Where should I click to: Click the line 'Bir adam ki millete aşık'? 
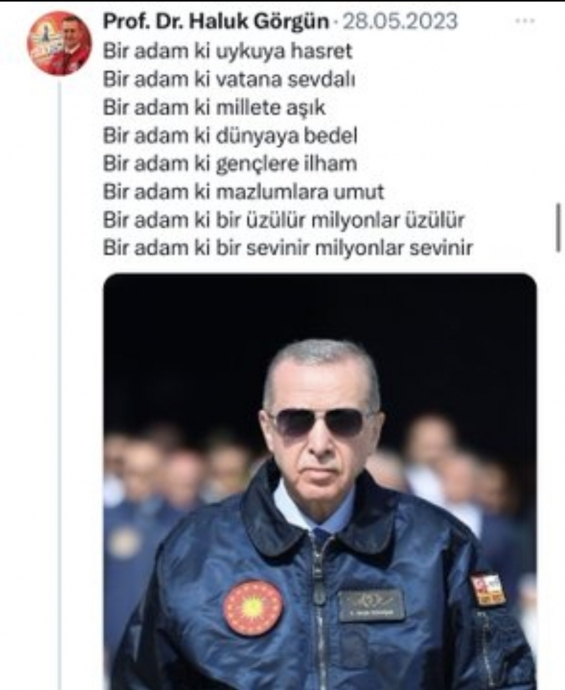214,108
